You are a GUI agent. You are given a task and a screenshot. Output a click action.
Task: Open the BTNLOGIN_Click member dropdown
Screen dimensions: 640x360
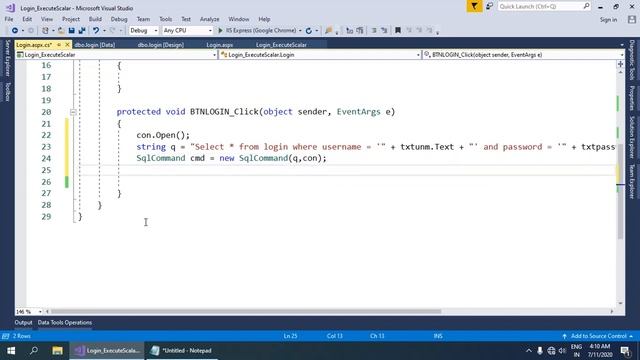(523, 55)
